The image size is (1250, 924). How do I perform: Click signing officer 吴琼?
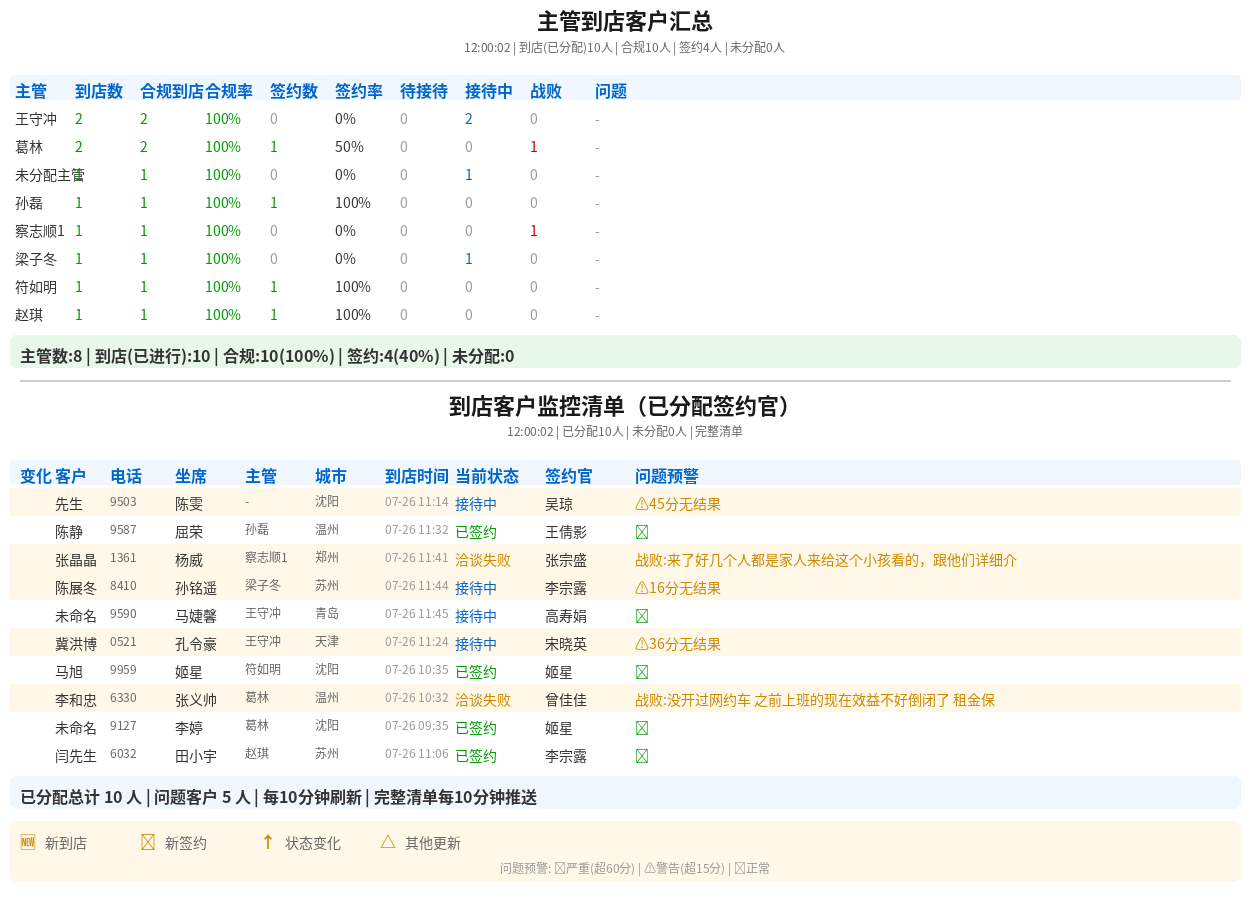[559, 504]
